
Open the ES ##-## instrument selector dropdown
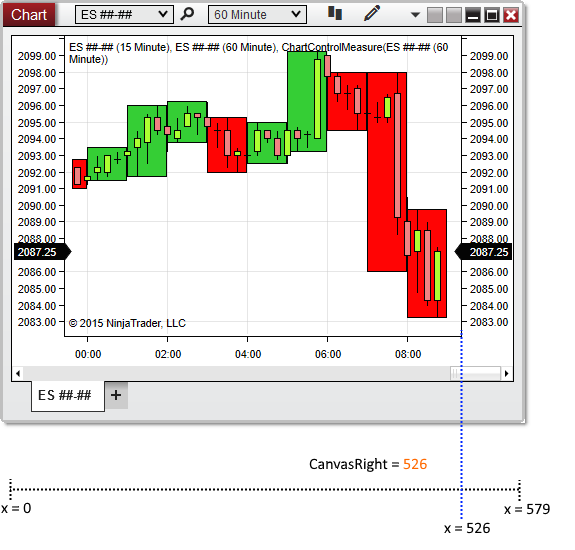coord(124,15)
